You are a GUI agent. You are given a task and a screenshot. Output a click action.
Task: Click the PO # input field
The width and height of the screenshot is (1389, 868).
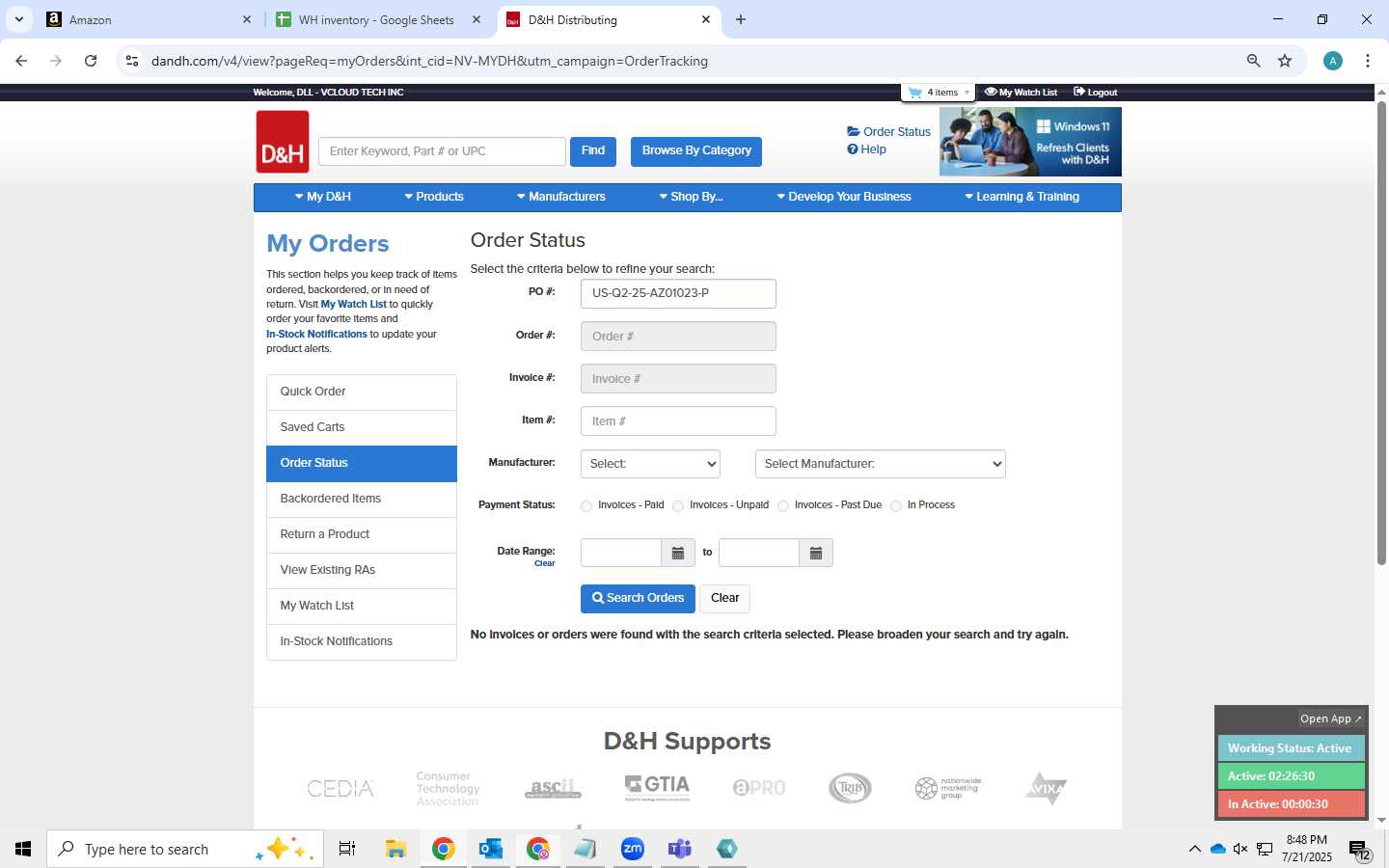point(678,293)
